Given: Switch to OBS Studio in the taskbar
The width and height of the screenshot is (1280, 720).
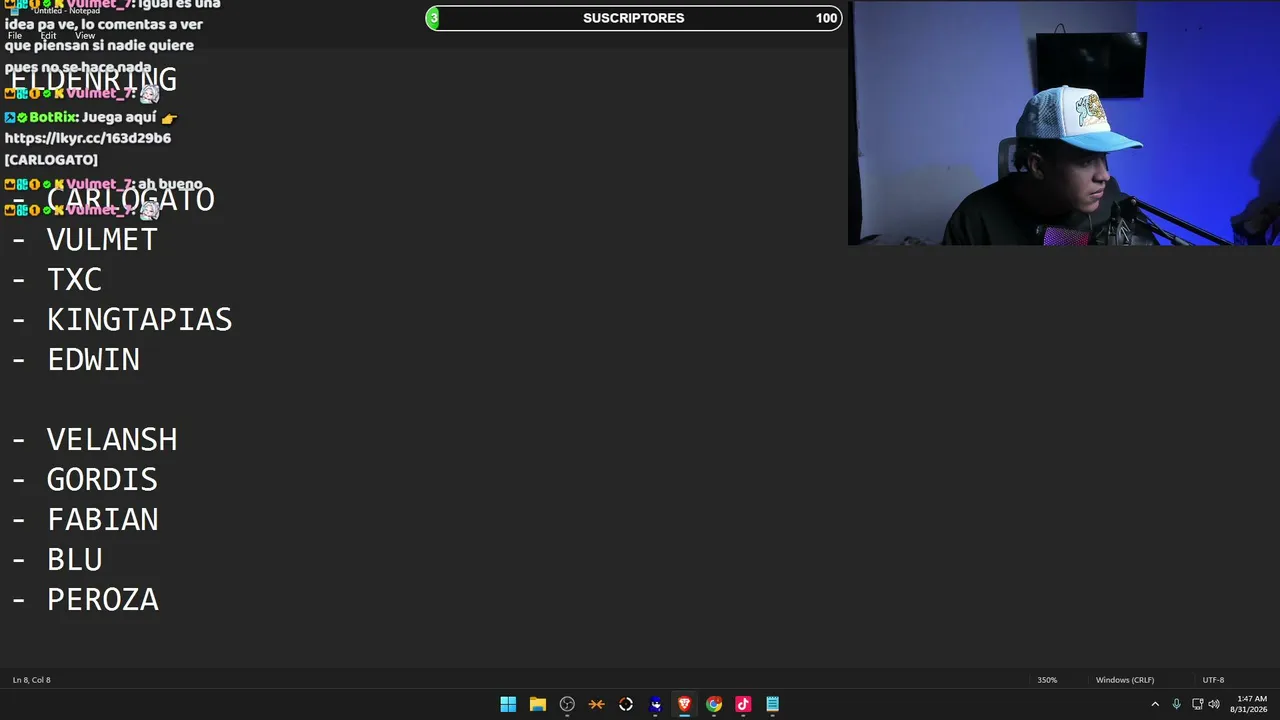Looking at the screenshot, I should [x=567, y=704].
